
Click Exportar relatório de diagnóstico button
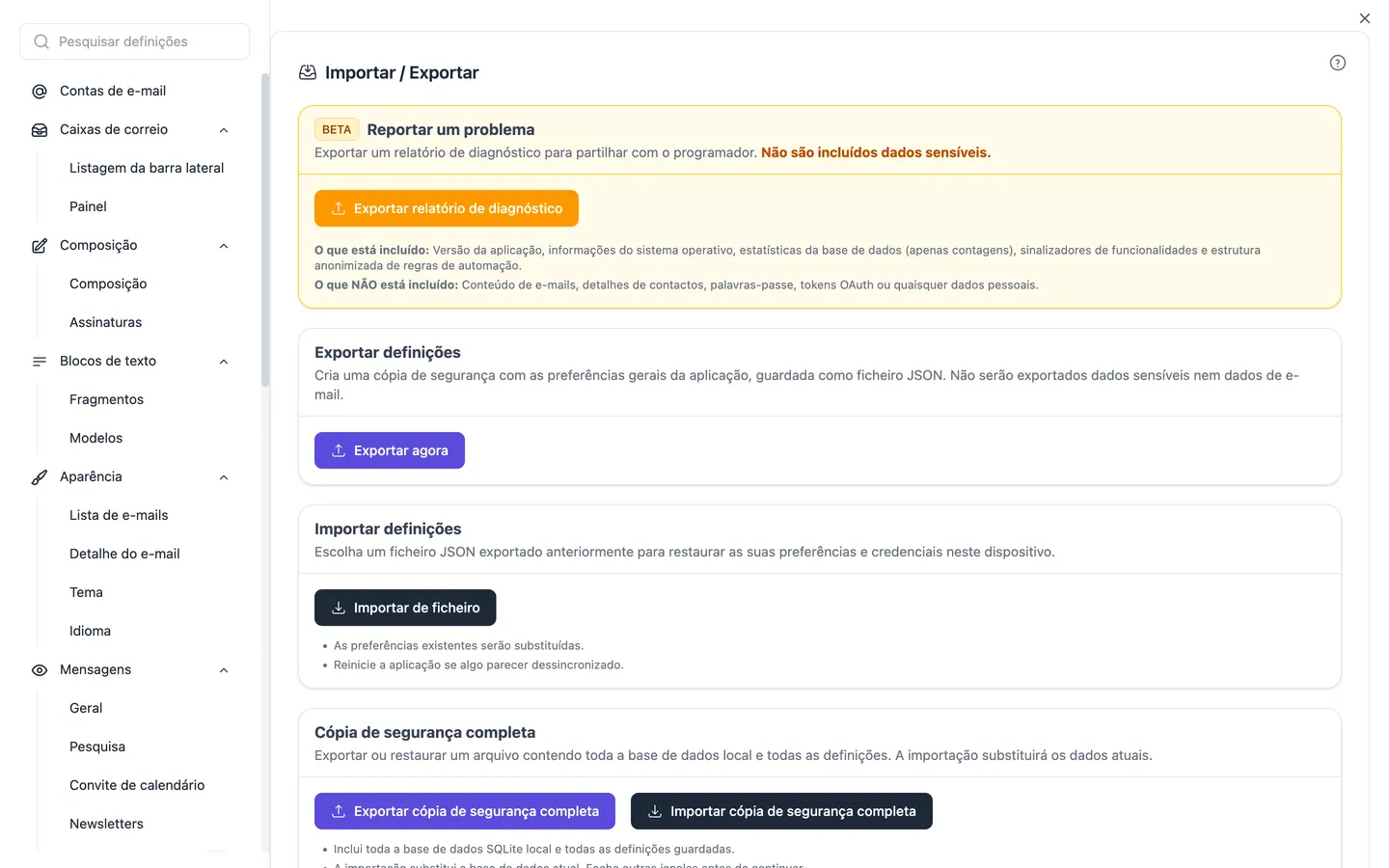pyautogui.click(x=447, y=208)
